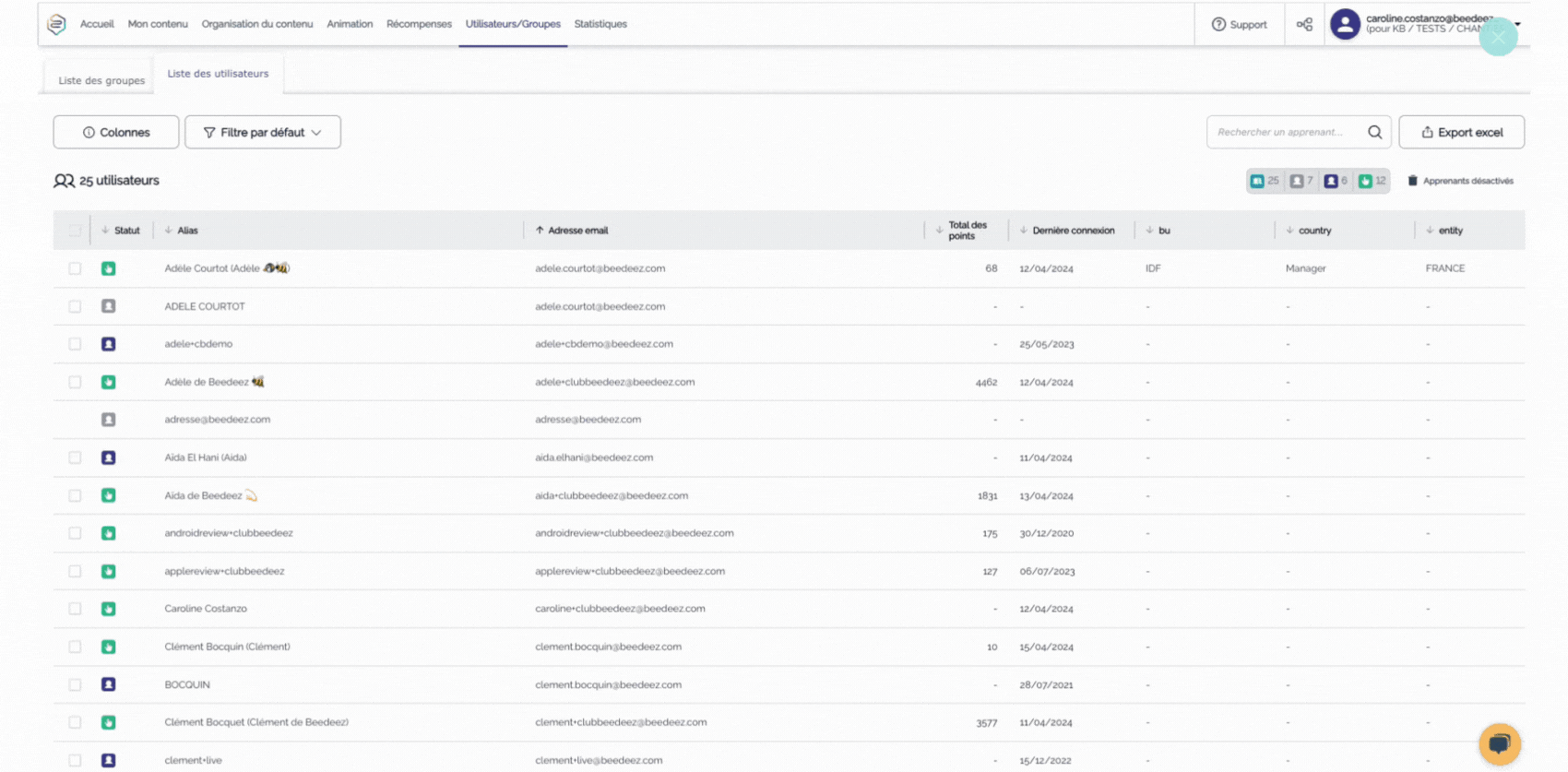This screenshot has width=1568, height=772.
Task: Focus the Rechercher un apprenant search field
Action: 1285,132
